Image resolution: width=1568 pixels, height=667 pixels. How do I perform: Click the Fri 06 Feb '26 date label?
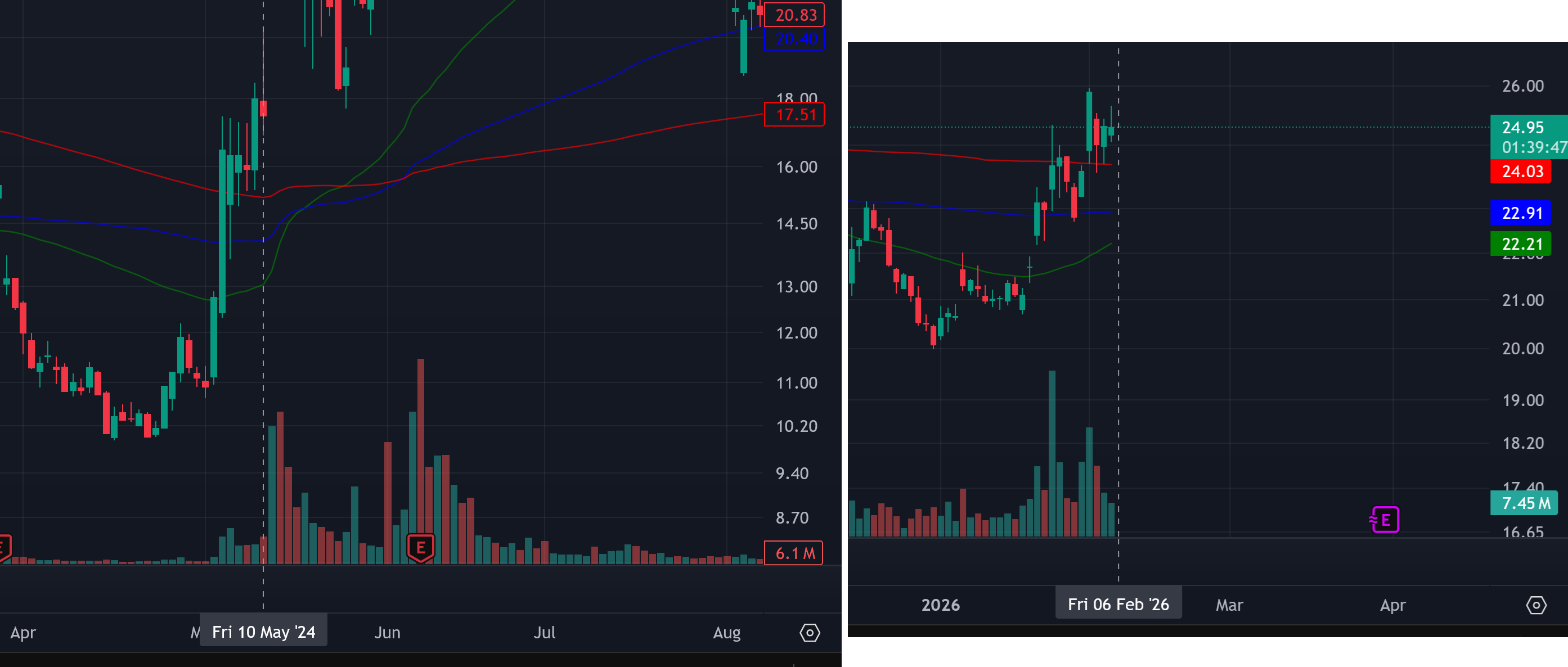click(1117, 603)
